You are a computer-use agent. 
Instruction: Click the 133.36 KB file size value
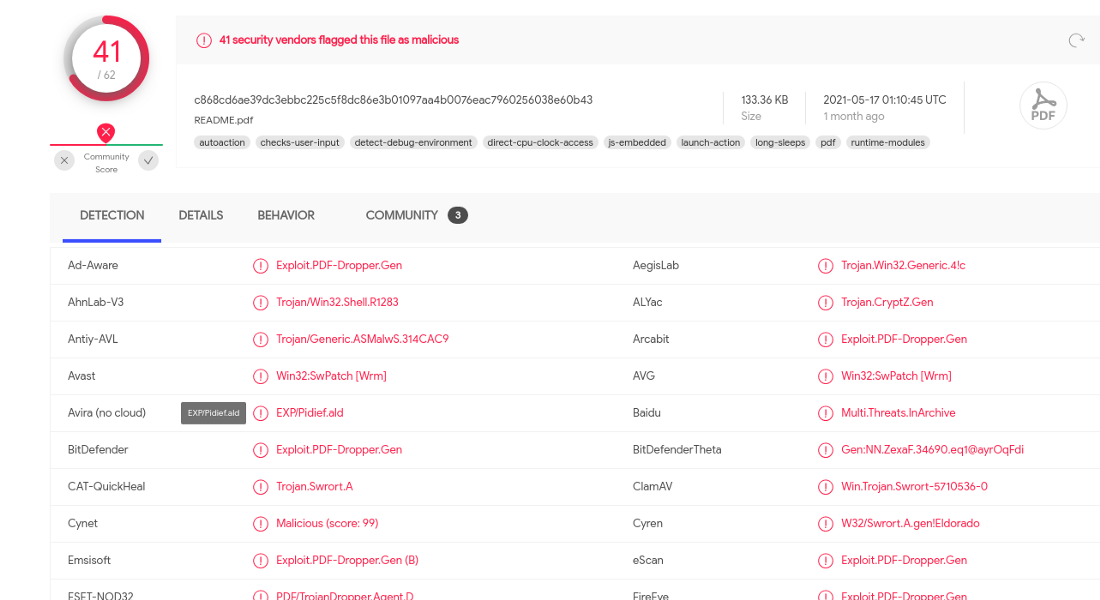coord(765,100)
